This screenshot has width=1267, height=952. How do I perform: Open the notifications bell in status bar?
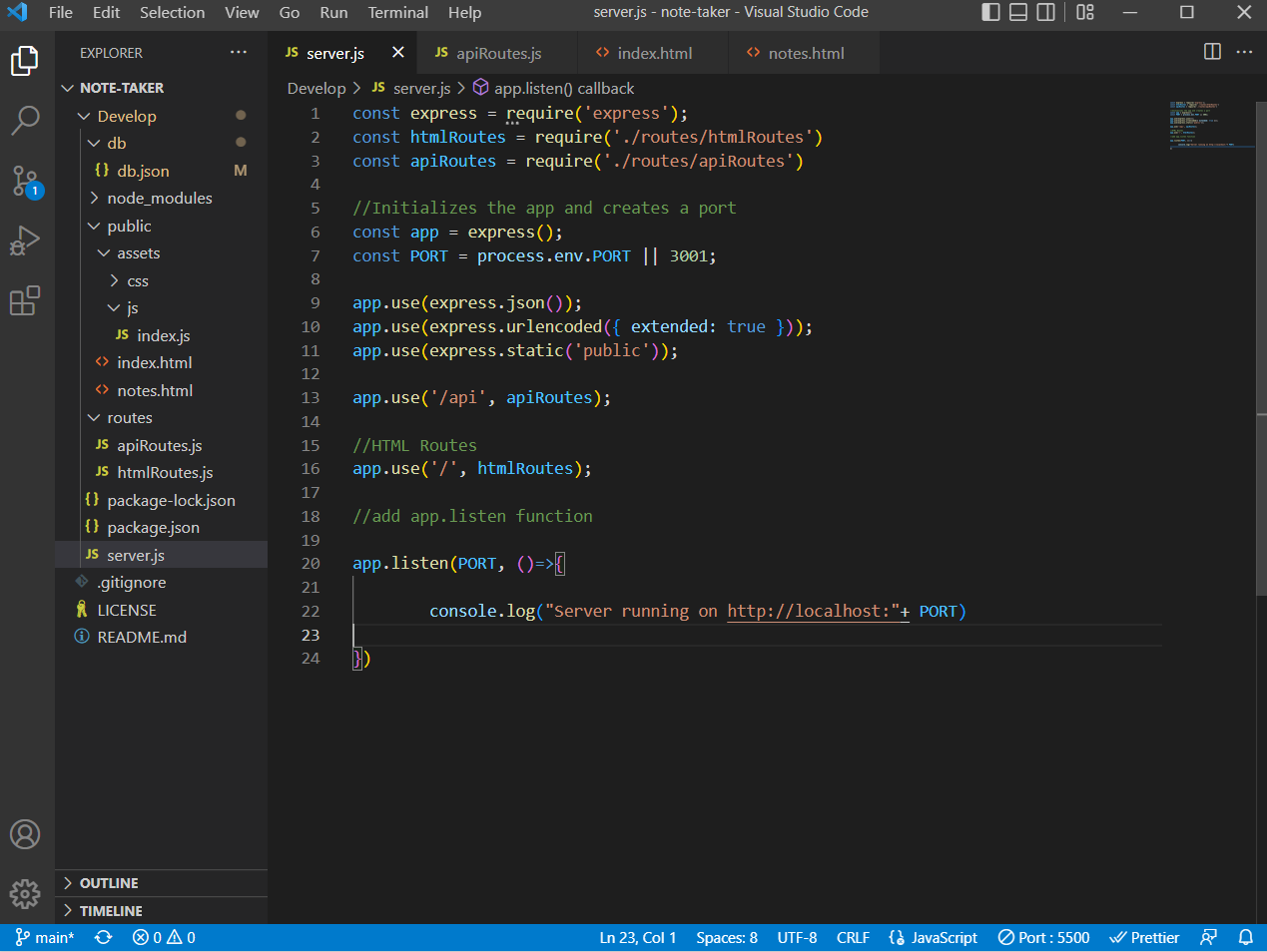tap(1245, 937)
